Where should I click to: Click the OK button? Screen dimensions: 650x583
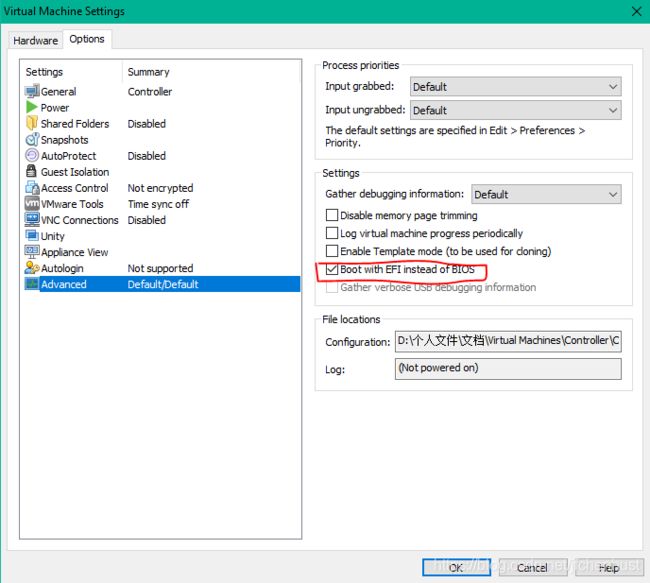pos(456,567)
